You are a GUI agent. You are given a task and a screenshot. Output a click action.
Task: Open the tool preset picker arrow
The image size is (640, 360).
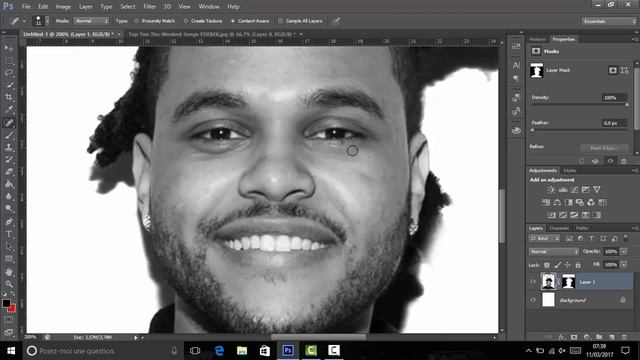pyautogui.click(x=24, y=21)
